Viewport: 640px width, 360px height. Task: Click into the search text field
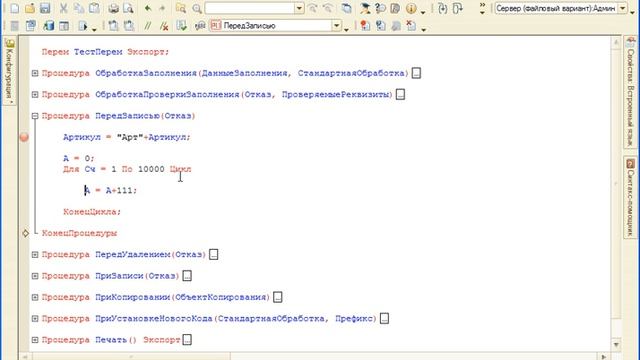(x=250, y=8)
